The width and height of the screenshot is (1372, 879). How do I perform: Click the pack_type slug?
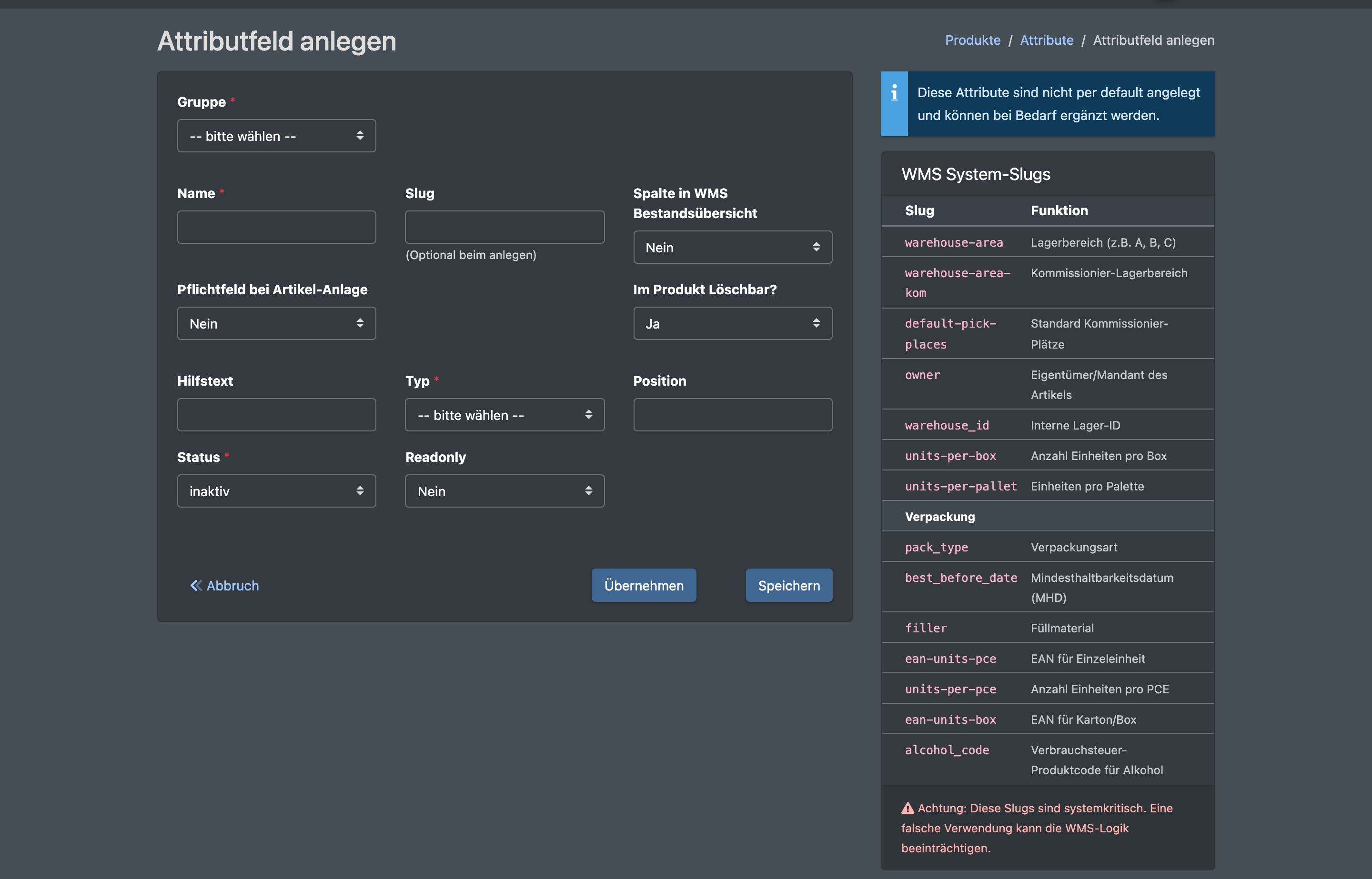937,548
